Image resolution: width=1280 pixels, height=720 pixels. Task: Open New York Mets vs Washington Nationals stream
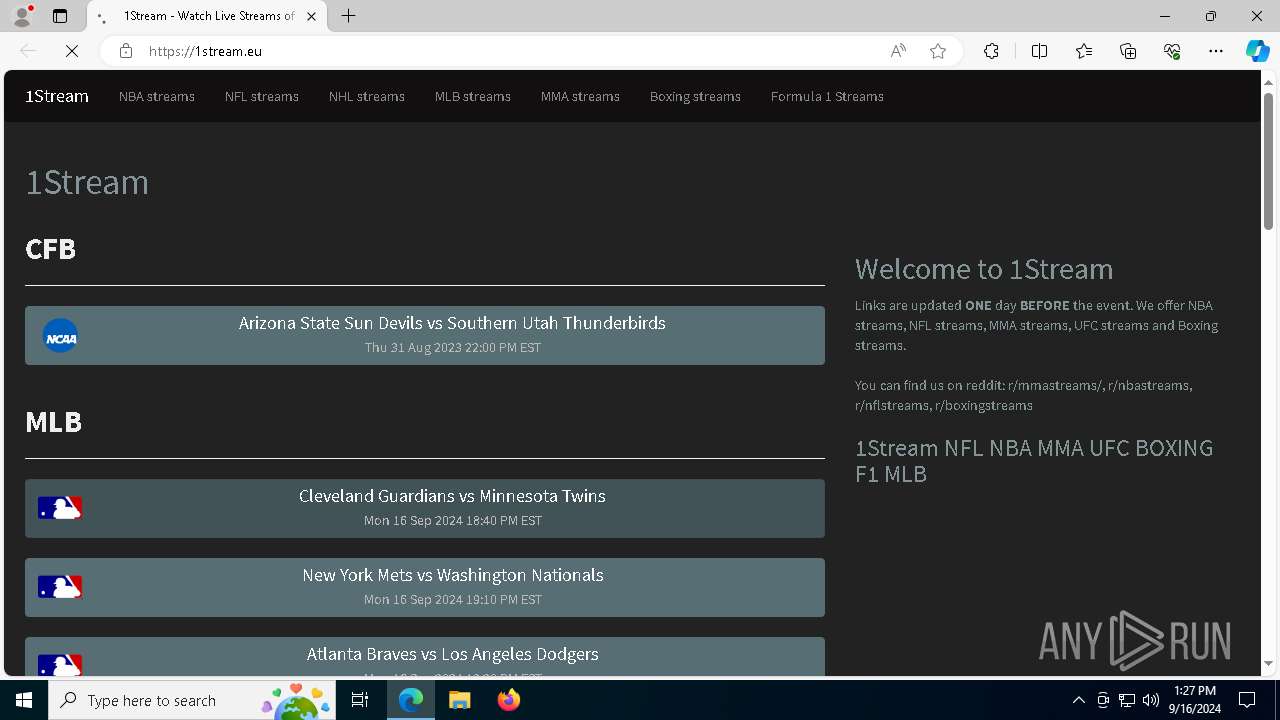[x=425, y=587]
